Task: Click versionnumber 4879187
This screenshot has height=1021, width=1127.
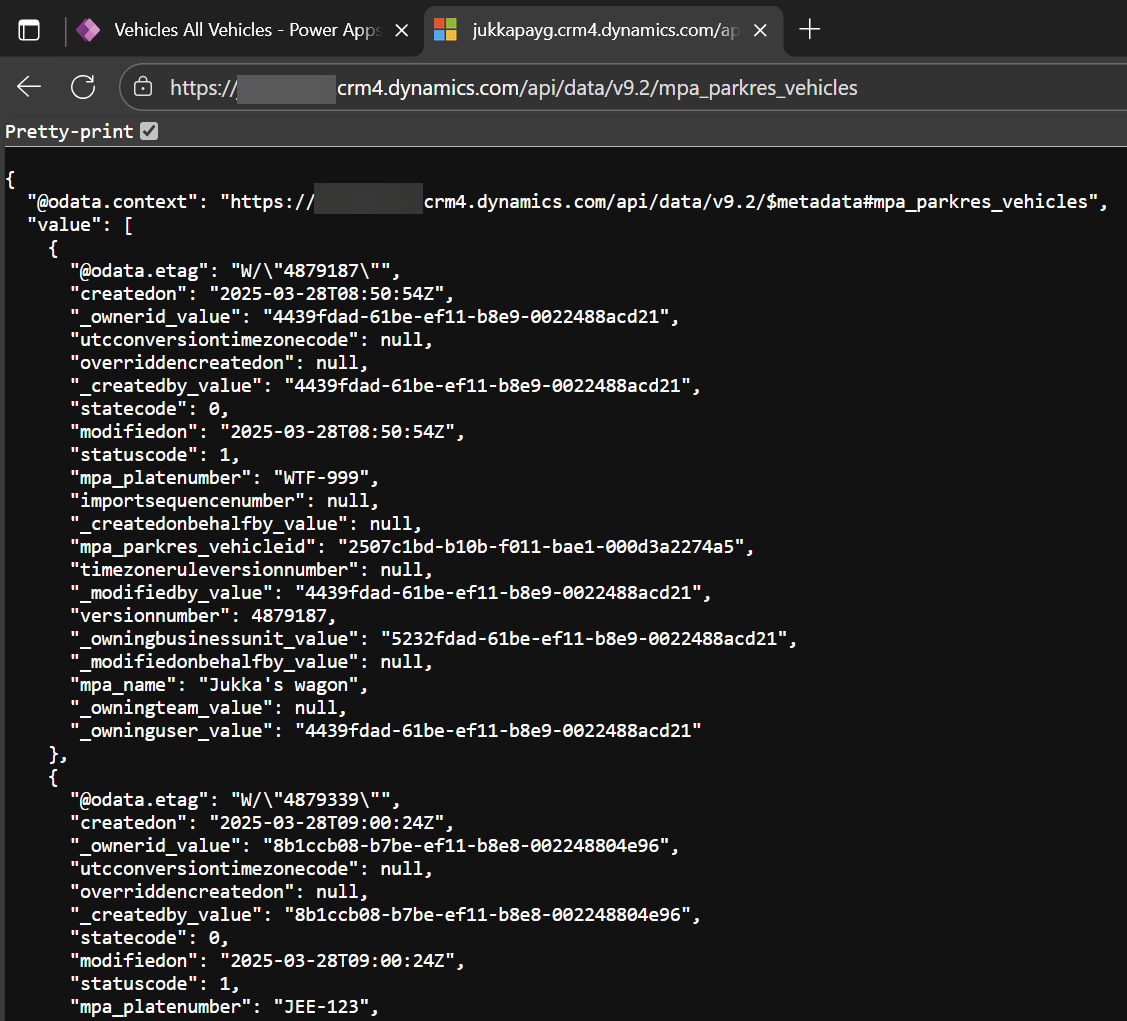Action: [289, 616]
